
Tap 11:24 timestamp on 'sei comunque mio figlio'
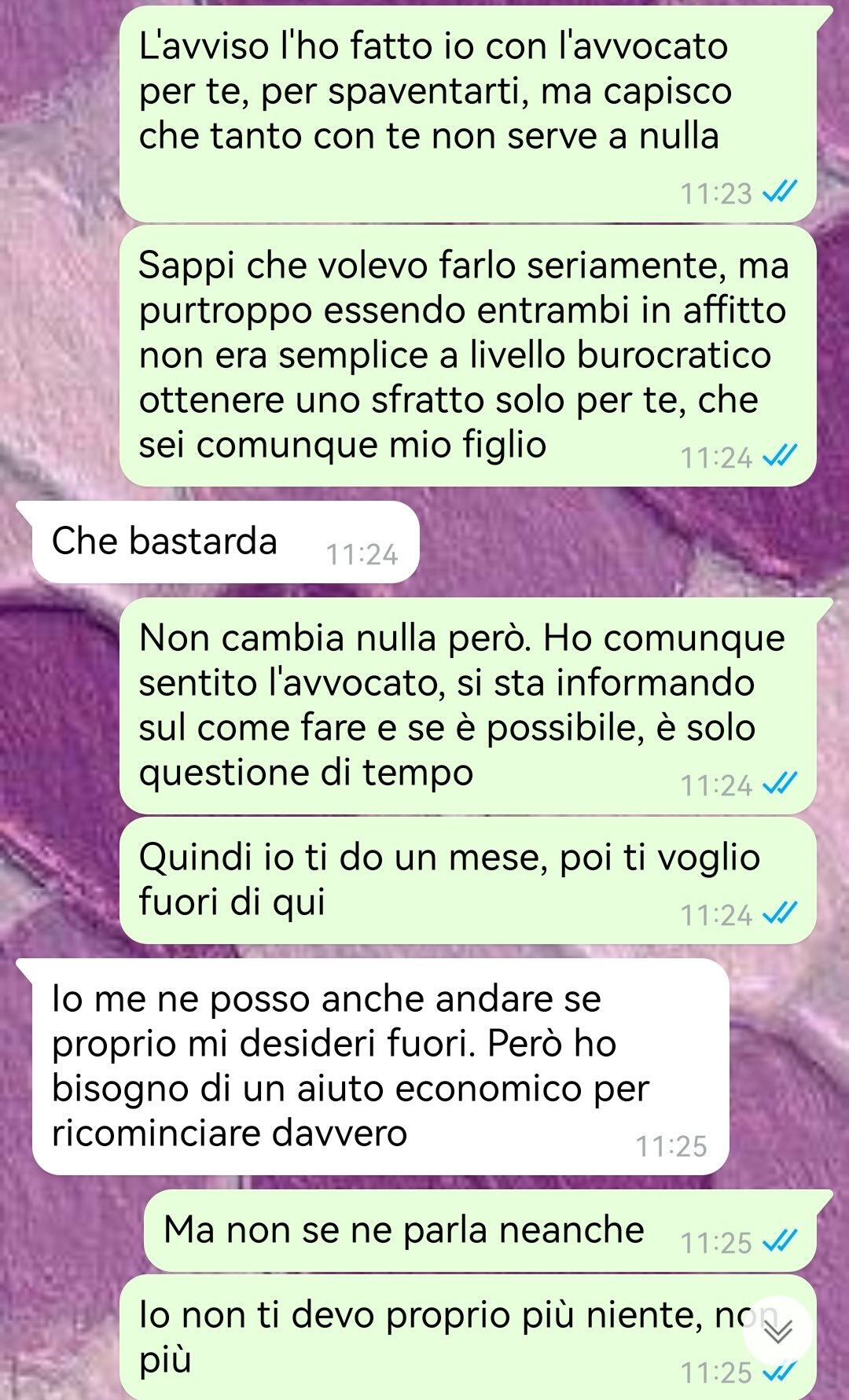click(716, 457)
